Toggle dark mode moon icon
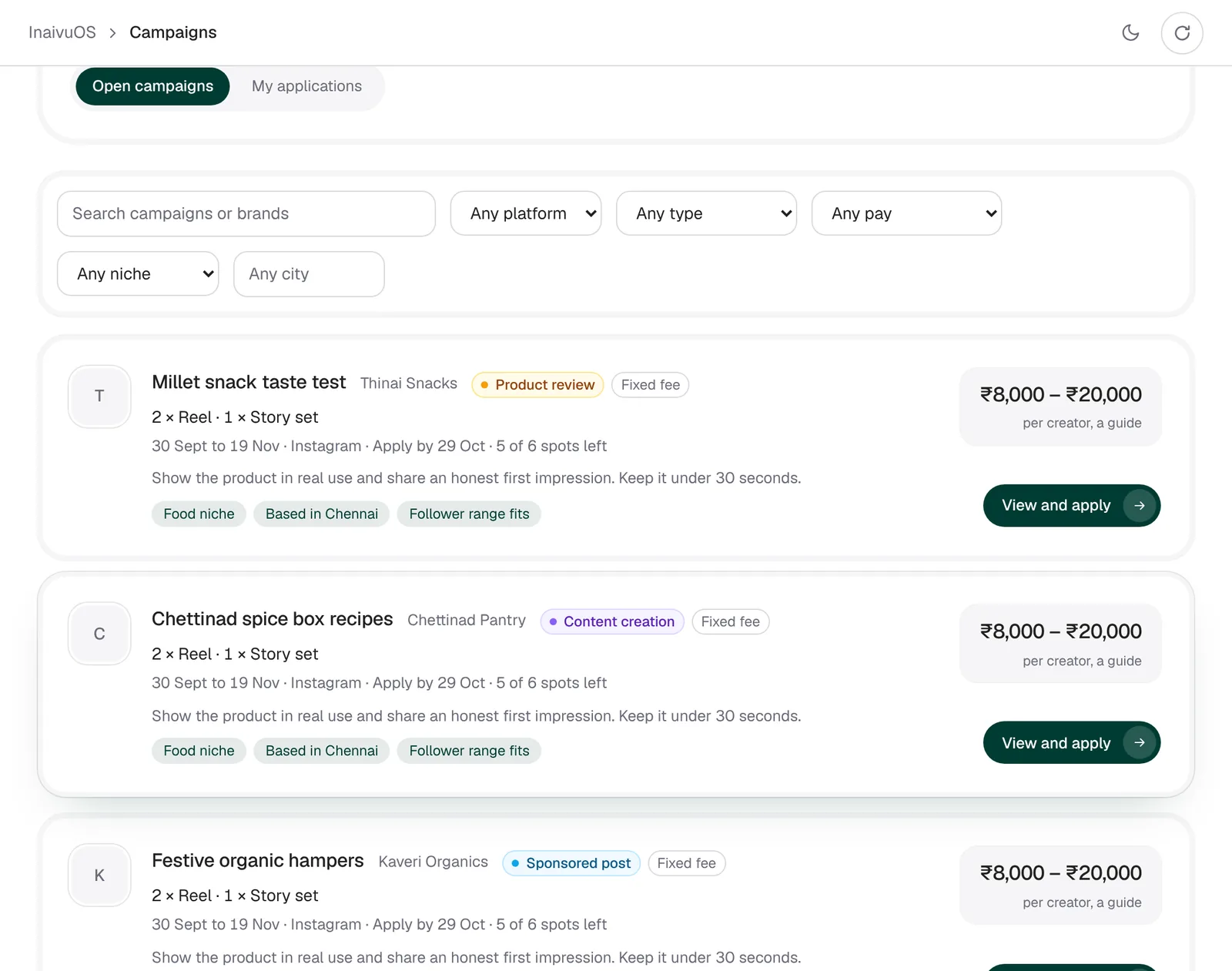Screen dimensions: 1232x971 pyautogui.click(x=1130, y=32)
